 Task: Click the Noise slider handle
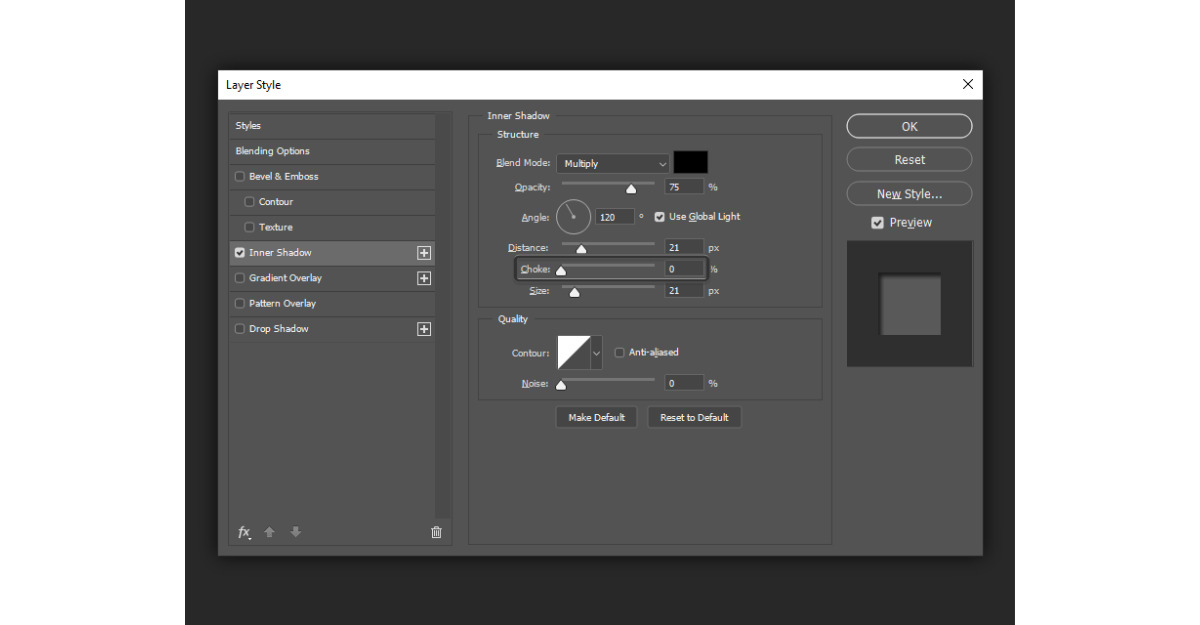point(561,384)
